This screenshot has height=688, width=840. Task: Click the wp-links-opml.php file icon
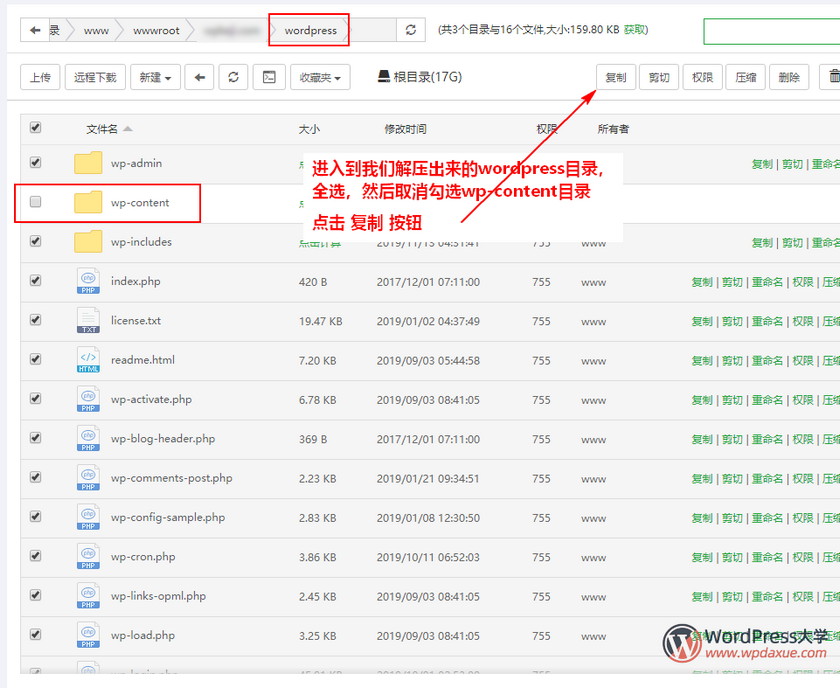coord(88,596)
